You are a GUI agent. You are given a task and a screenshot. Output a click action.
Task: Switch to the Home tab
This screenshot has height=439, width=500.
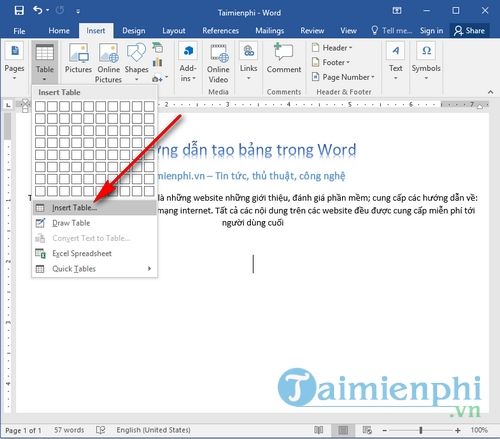point(59,31)
